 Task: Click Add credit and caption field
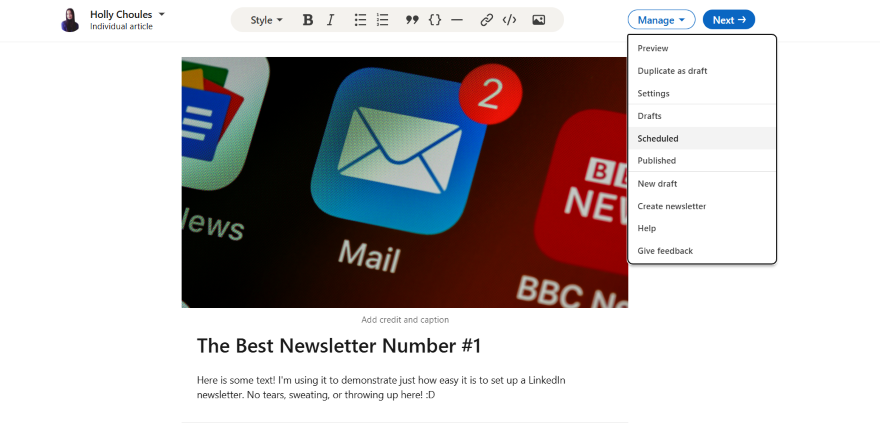click(x=405, y=320)
